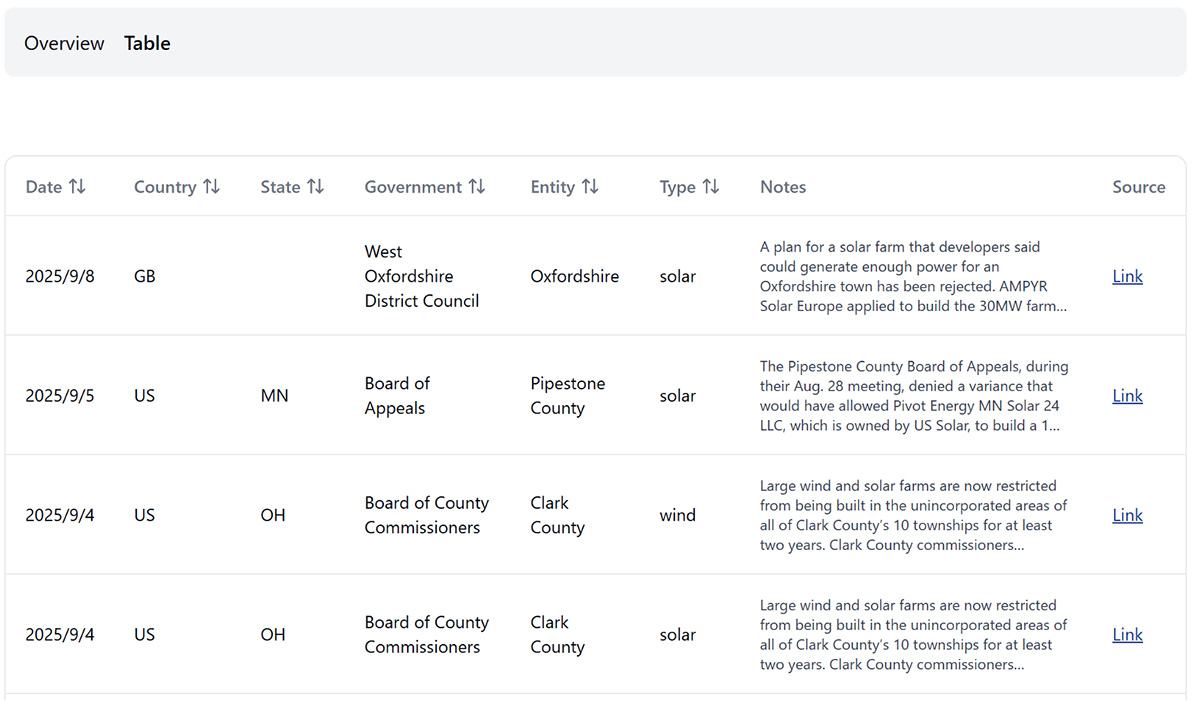Open source Link for West Oxfordshire row
Screen dimensions: 1200x701
tap(1127, 276)
